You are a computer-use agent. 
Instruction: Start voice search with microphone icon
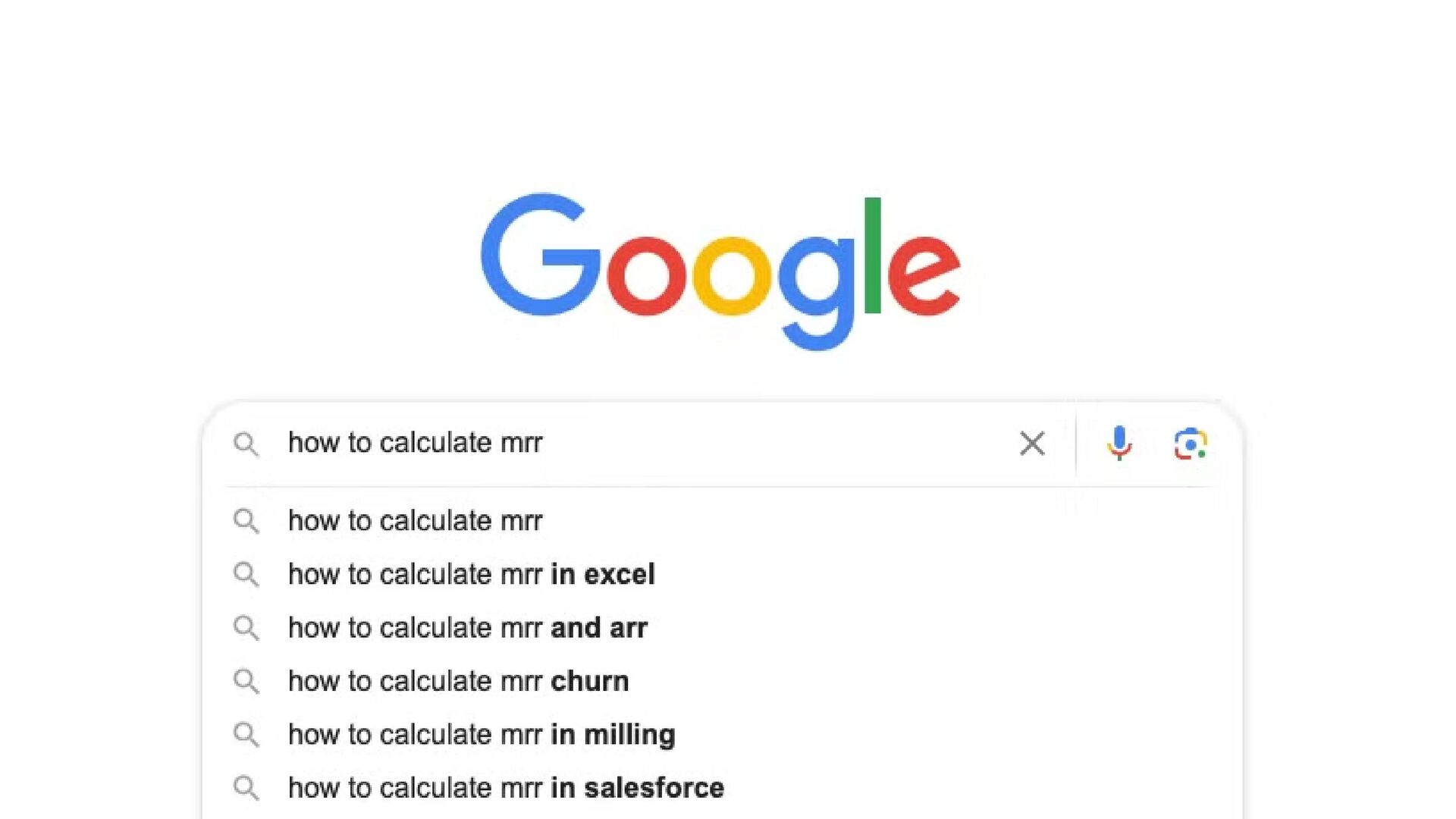(1119, 444)
